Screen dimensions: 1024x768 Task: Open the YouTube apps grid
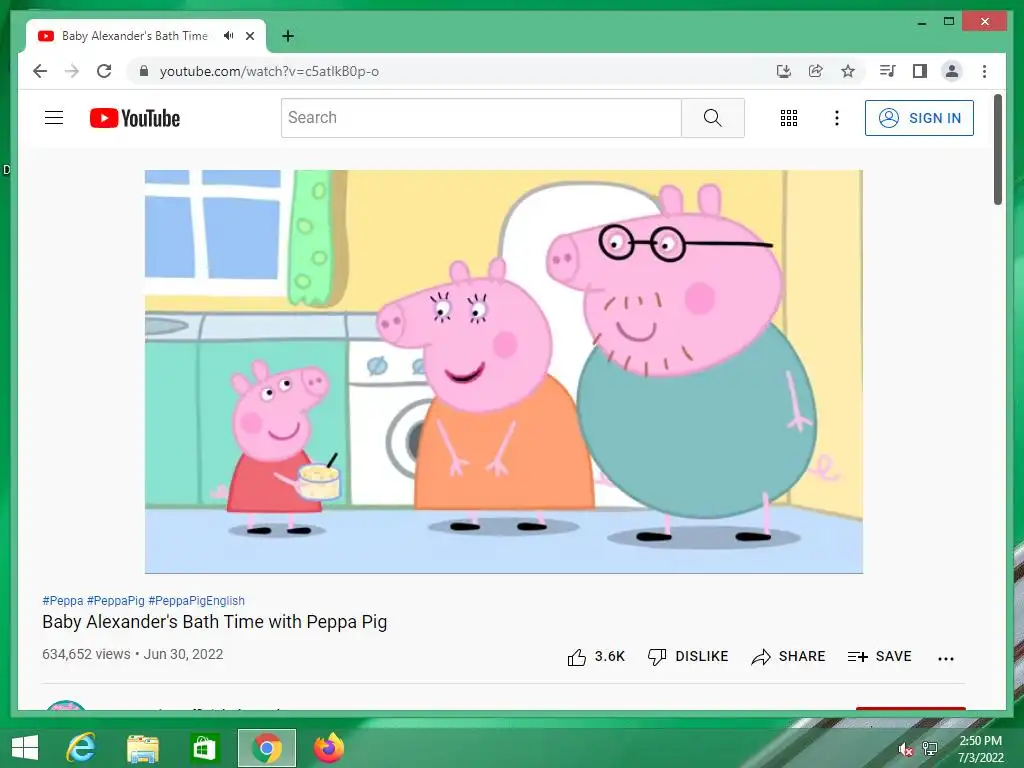pos(788,118)
